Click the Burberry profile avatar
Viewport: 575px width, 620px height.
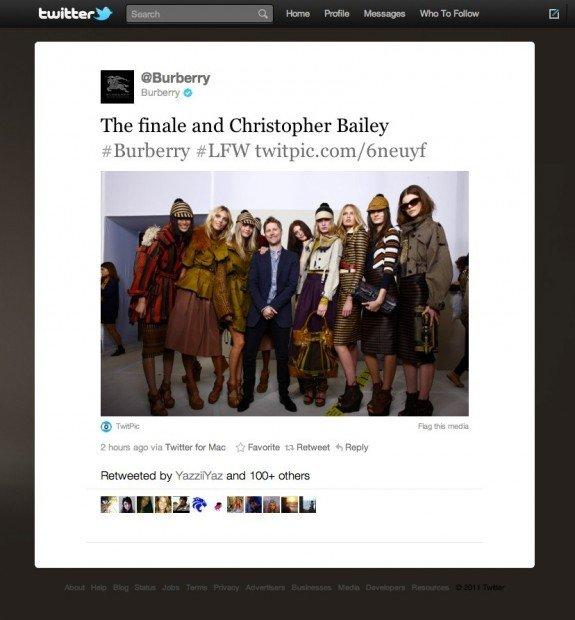click(x=117, y=87)
